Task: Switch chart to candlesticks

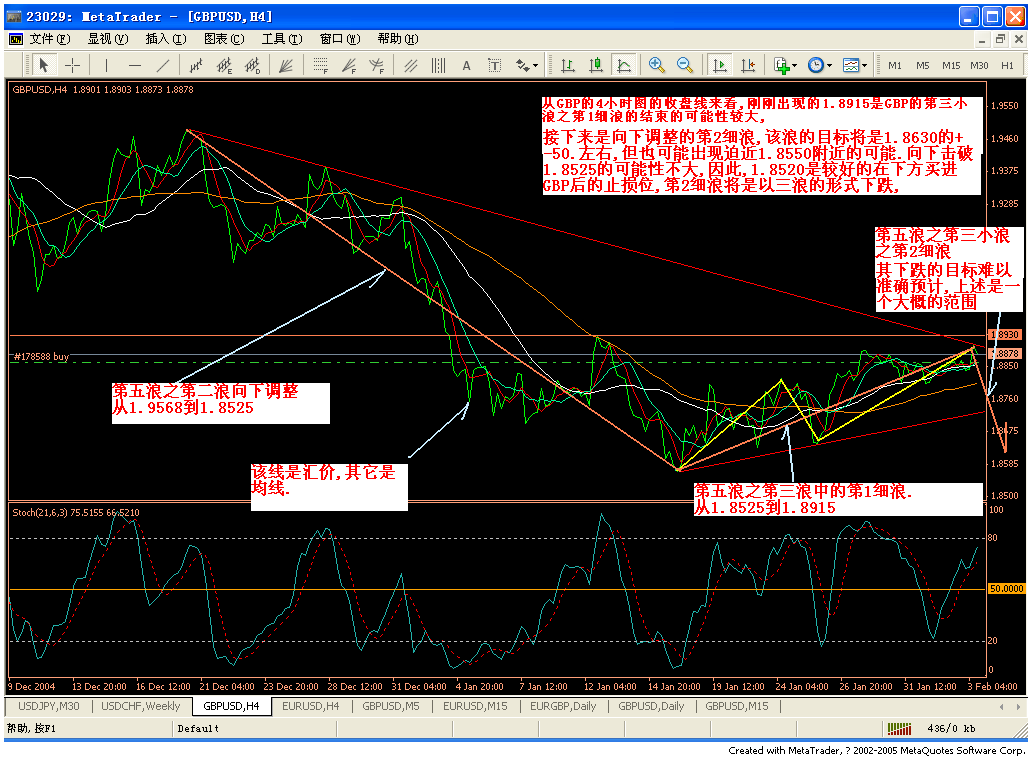Action: pyautogui.click(x=596, y=65)
